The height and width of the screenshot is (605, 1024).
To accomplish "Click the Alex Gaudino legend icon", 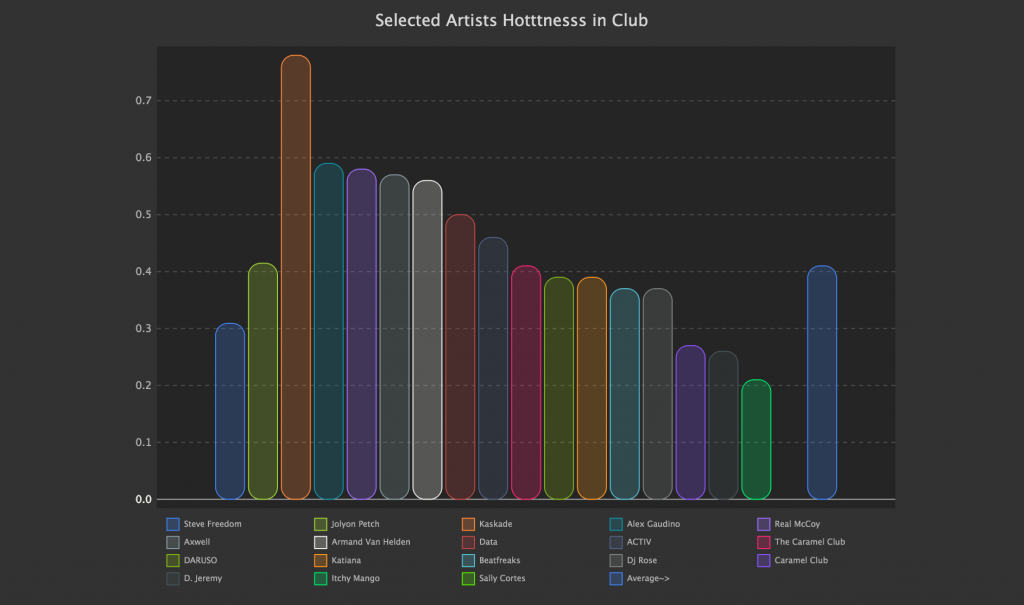I will pos(616,524).
